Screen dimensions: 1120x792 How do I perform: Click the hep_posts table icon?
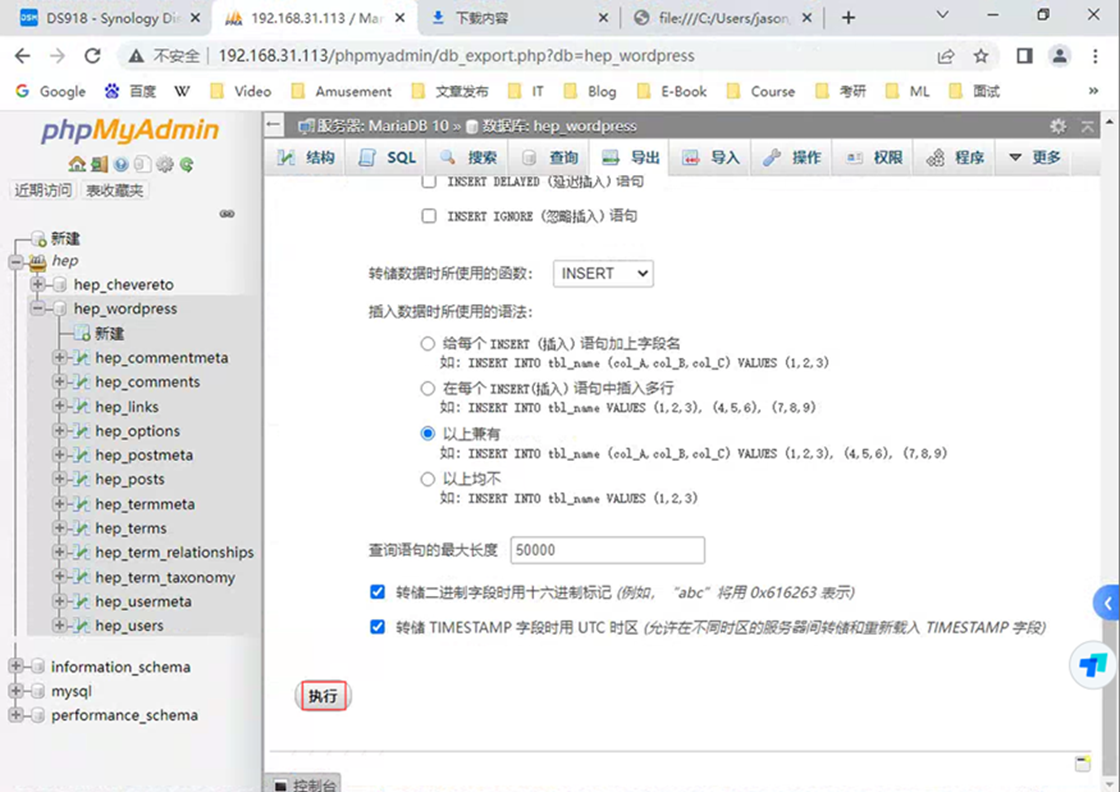(82, 479)
